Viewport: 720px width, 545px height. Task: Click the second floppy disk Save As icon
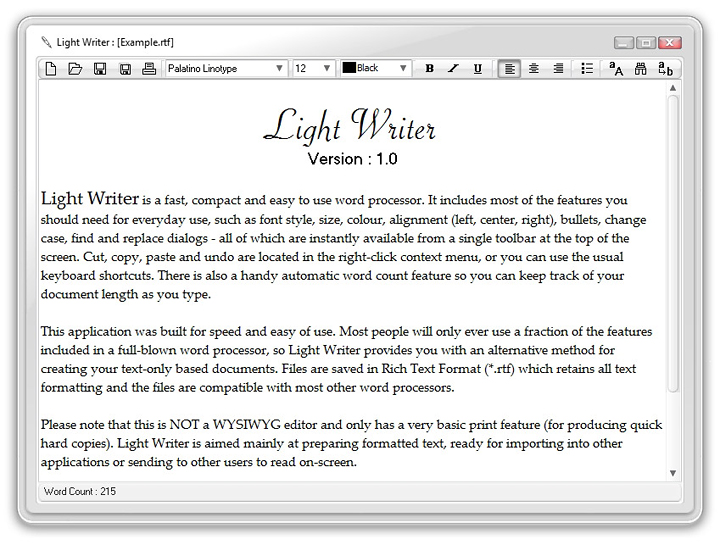(x=125, y=69)
